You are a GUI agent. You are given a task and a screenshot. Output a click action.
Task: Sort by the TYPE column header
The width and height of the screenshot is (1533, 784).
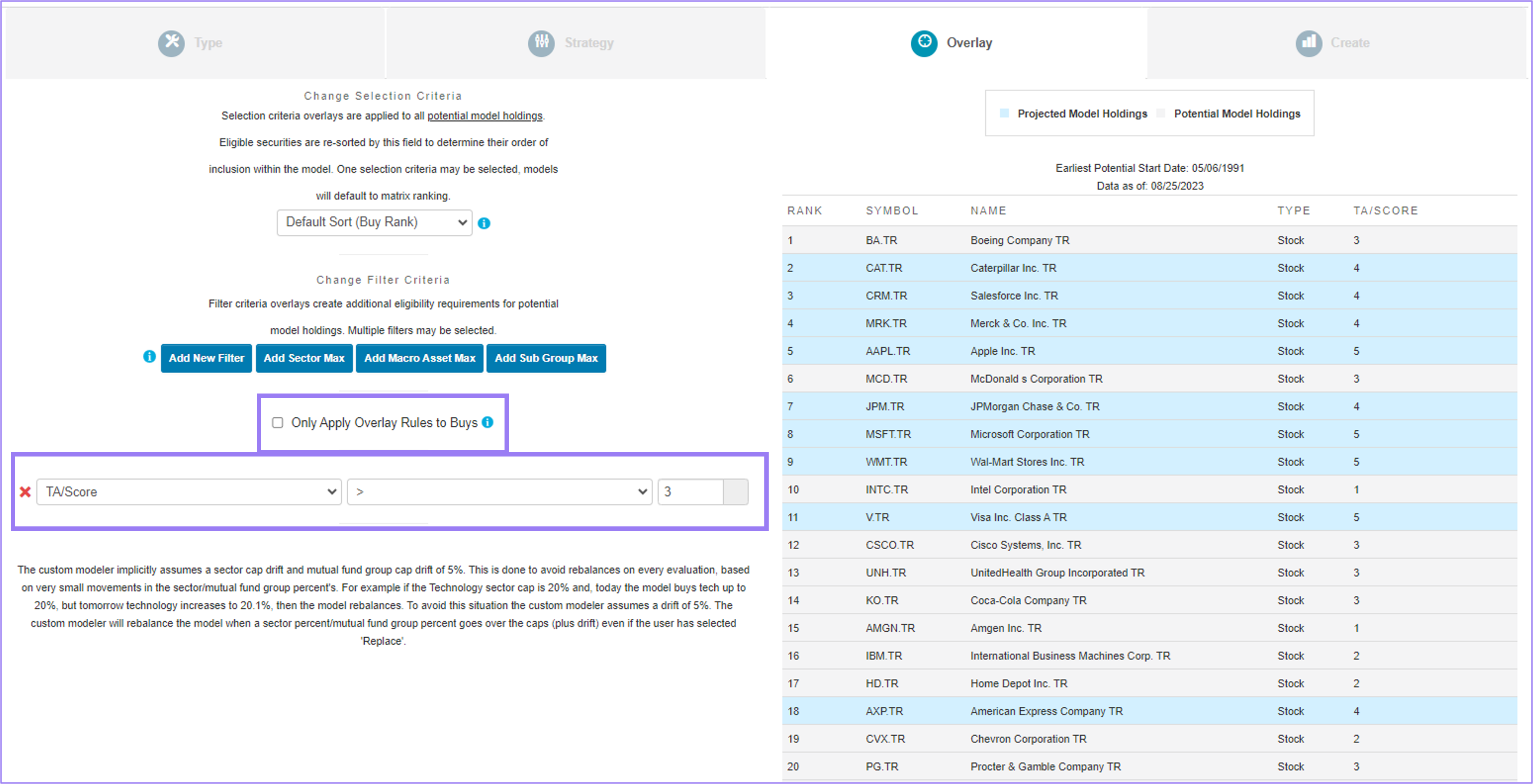[1294, 211]
